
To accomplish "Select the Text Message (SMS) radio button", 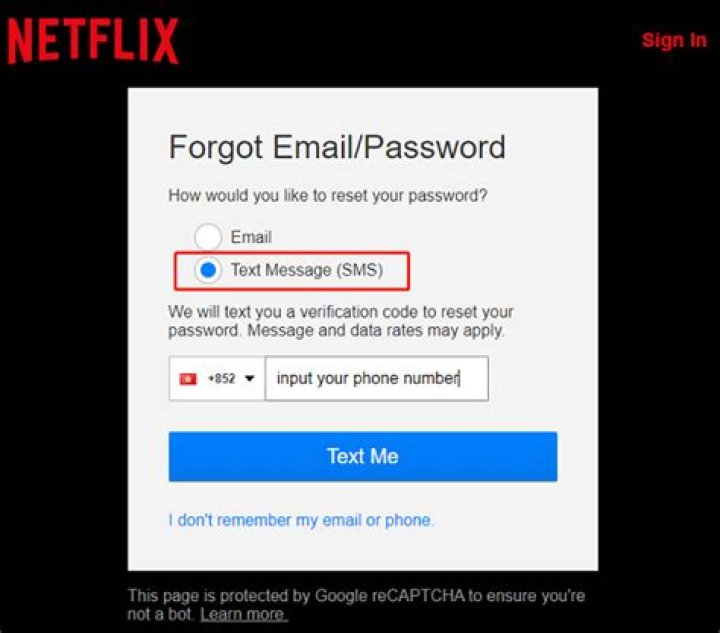I will [x=207, y=269].
